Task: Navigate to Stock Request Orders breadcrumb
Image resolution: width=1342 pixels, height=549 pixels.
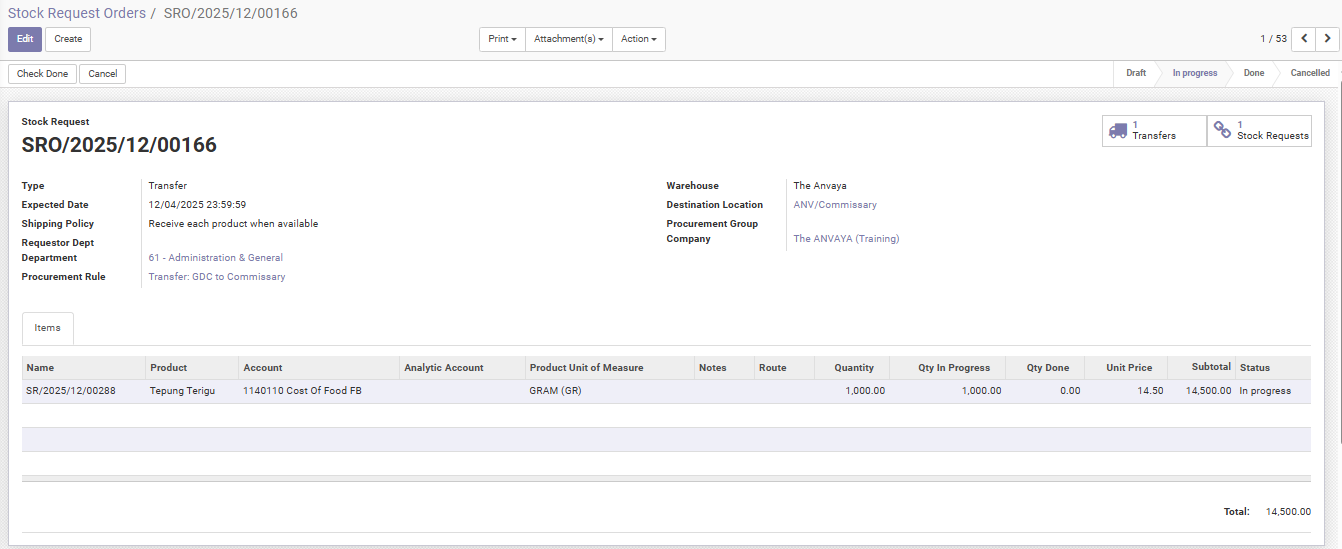Action: [76, 13]
